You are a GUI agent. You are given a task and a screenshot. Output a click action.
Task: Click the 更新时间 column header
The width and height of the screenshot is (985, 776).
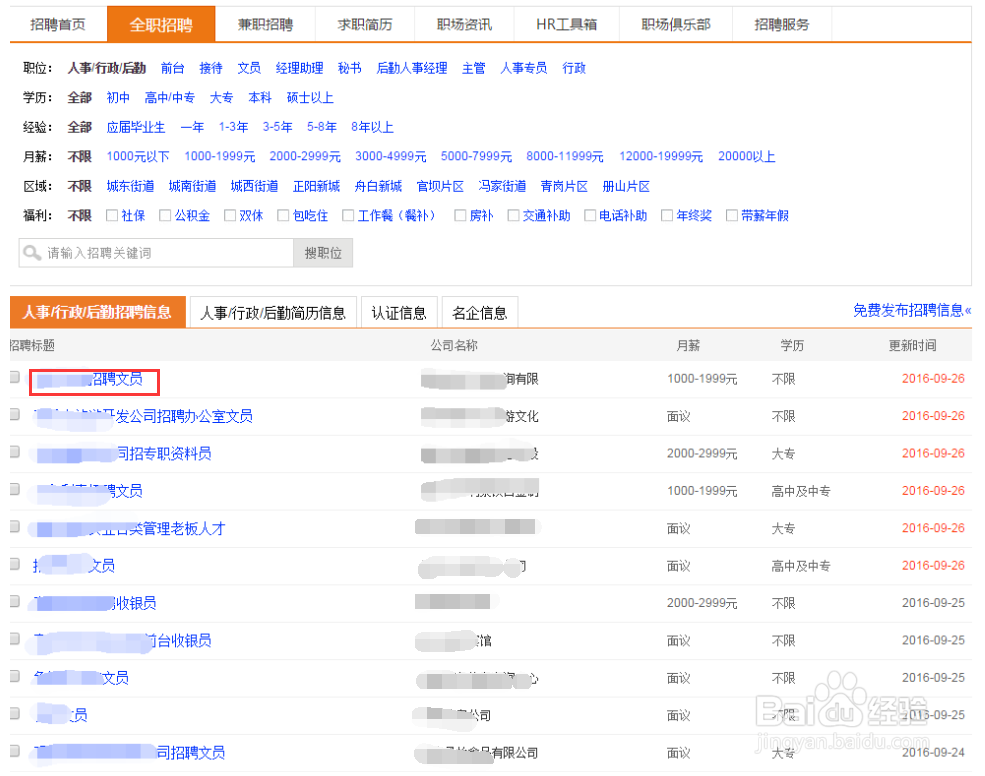pyautogui.click(x=912, y=345)
